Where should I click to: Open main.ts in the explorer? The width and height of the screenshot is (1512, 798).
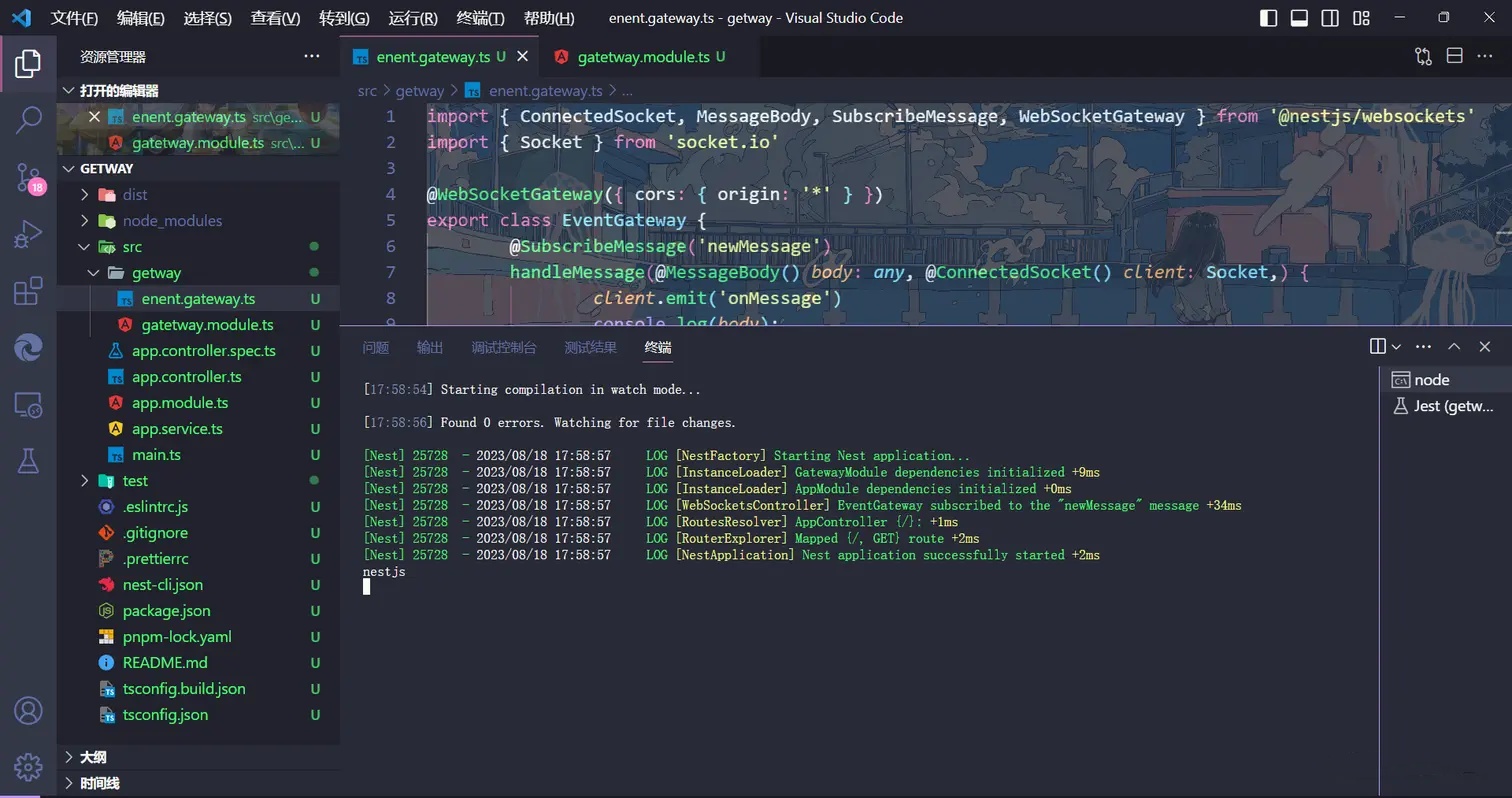pyautogui.click(x=156, y=455)
